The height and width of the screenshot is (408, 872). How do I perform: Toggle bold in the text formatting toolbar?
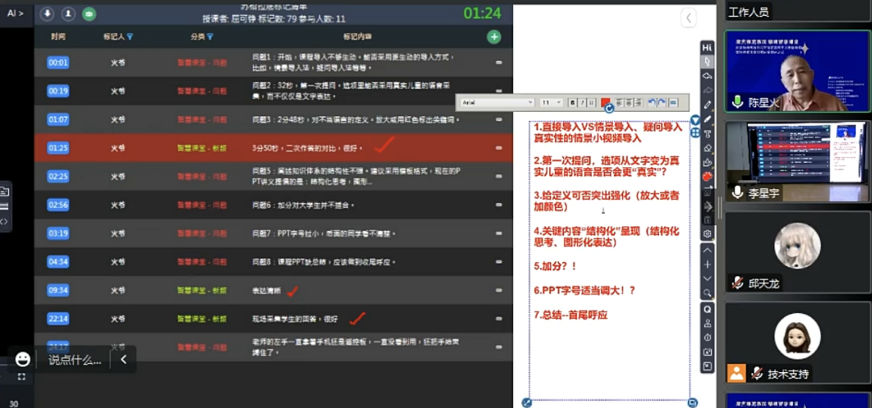(x=573, y=102)
